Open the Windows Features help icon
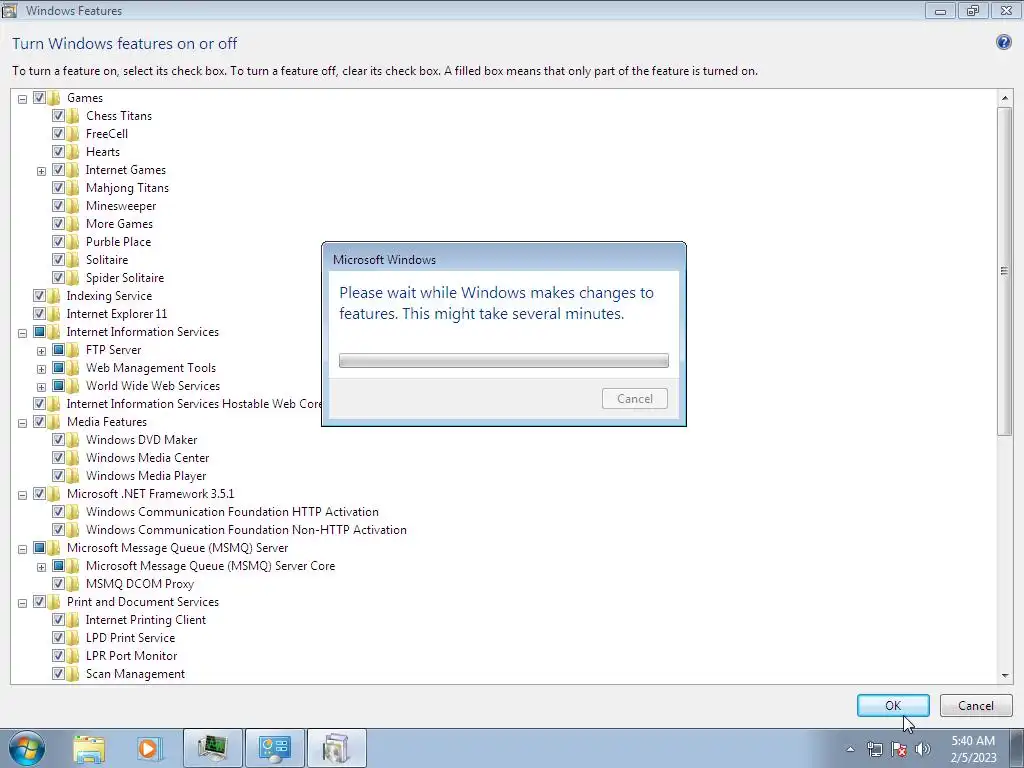This screenshot has width=1024, height=768. click(1004, 42)
